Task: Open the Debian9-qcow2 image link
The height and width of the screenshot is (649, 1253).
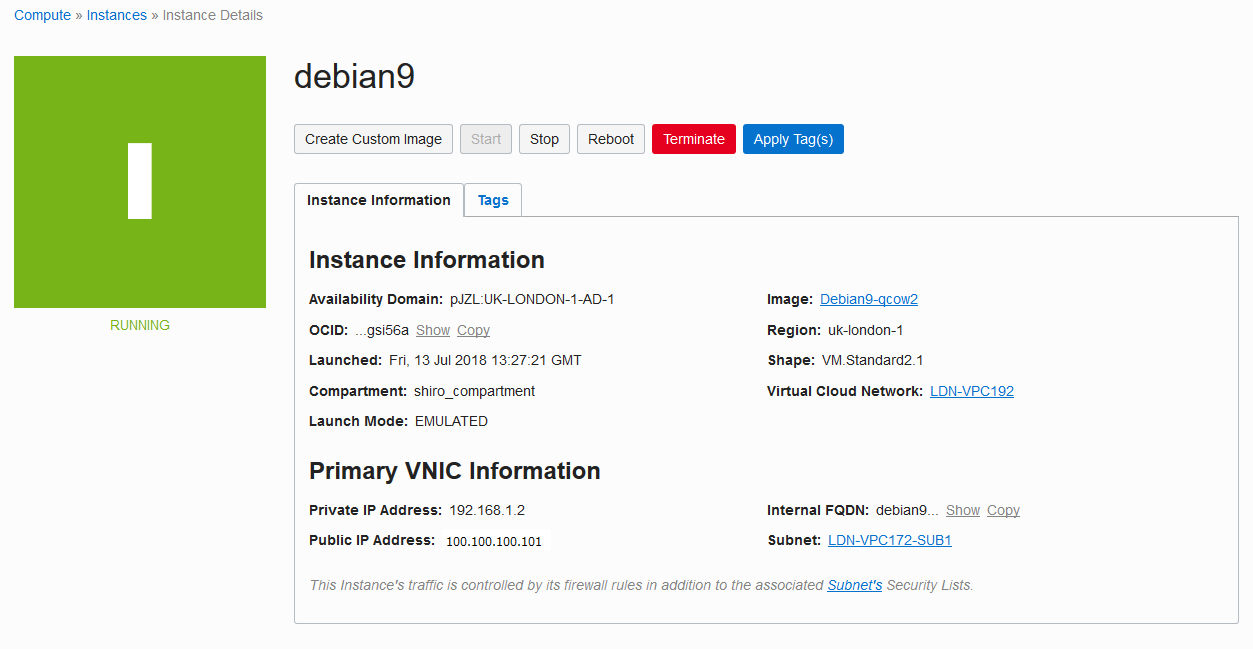Action: [x=869, y=299]
